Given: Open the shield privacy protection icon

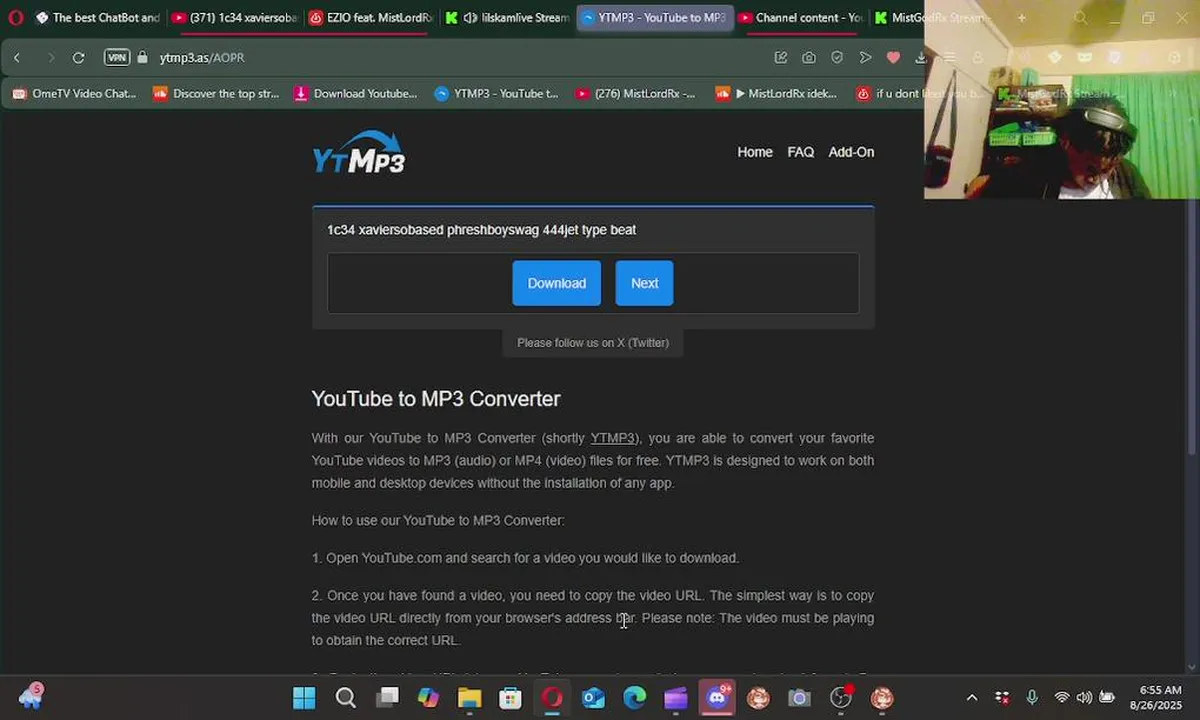Looking at the screenshot, I should [x=837, y=58].
